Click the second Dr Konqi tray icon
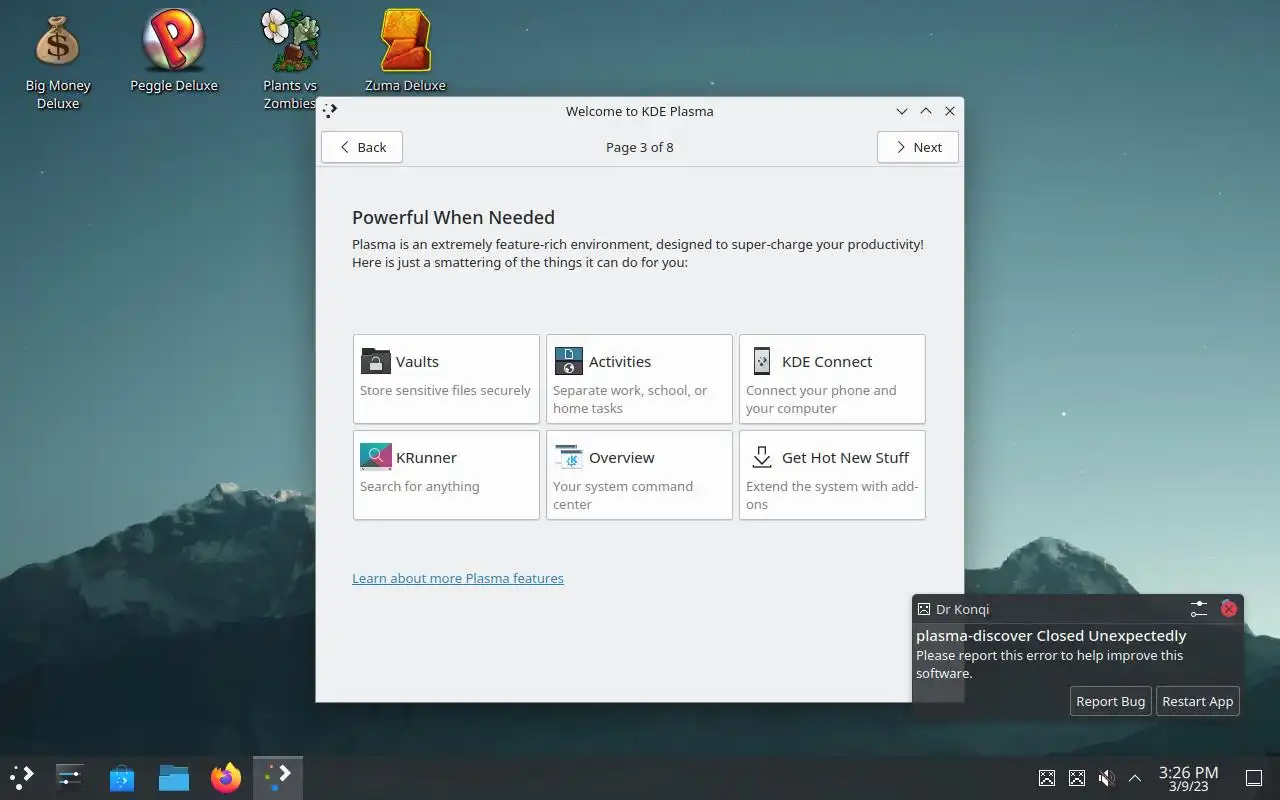The height and width of the screenshot is (800, 1280). (1077, 777)
